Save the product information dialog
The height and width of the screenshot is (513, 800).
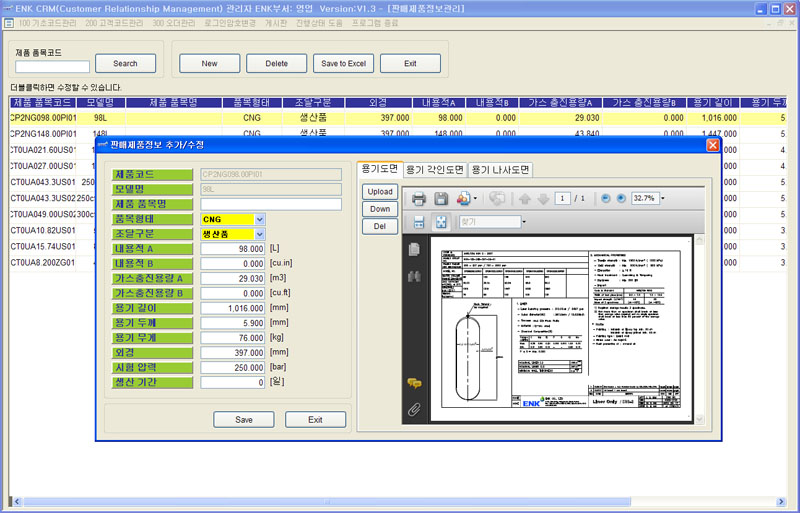coord(244,420)
